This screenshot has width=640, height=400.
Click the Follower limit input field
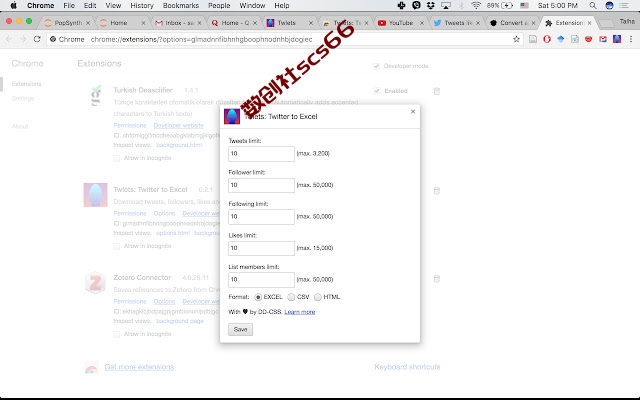coord(261,185)
